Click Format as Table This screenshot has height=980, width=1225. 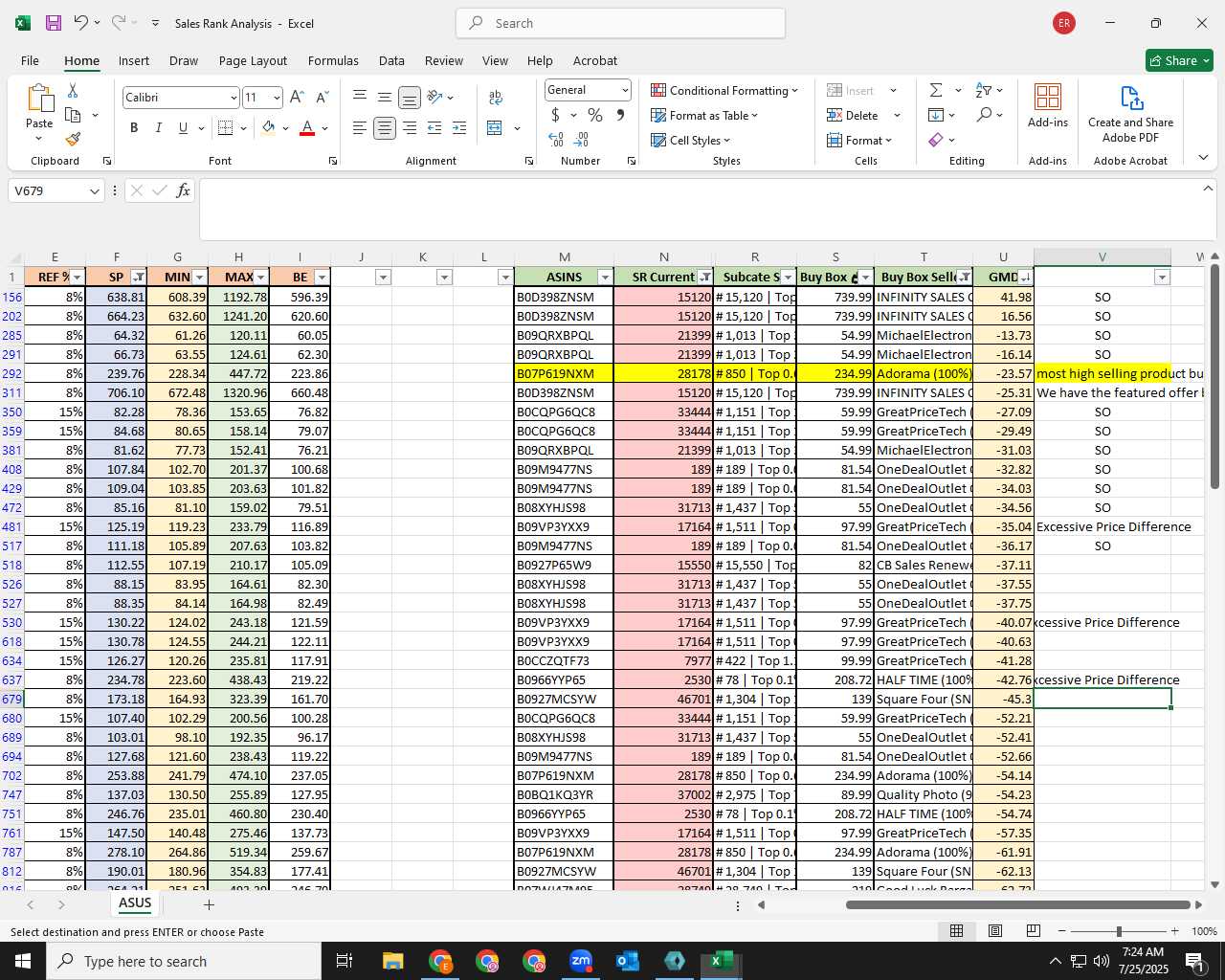[x=704, y=115]
